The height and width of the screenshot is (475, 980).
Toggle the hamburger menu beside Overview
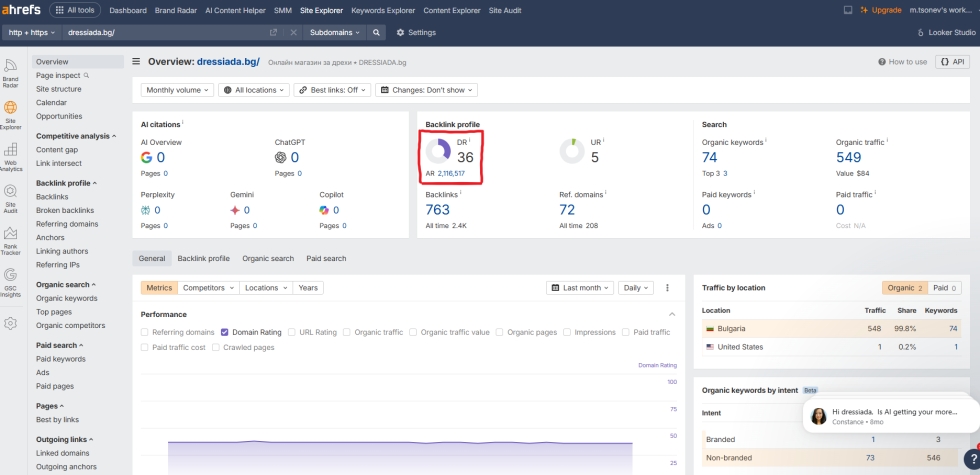(x=135, y=61)
